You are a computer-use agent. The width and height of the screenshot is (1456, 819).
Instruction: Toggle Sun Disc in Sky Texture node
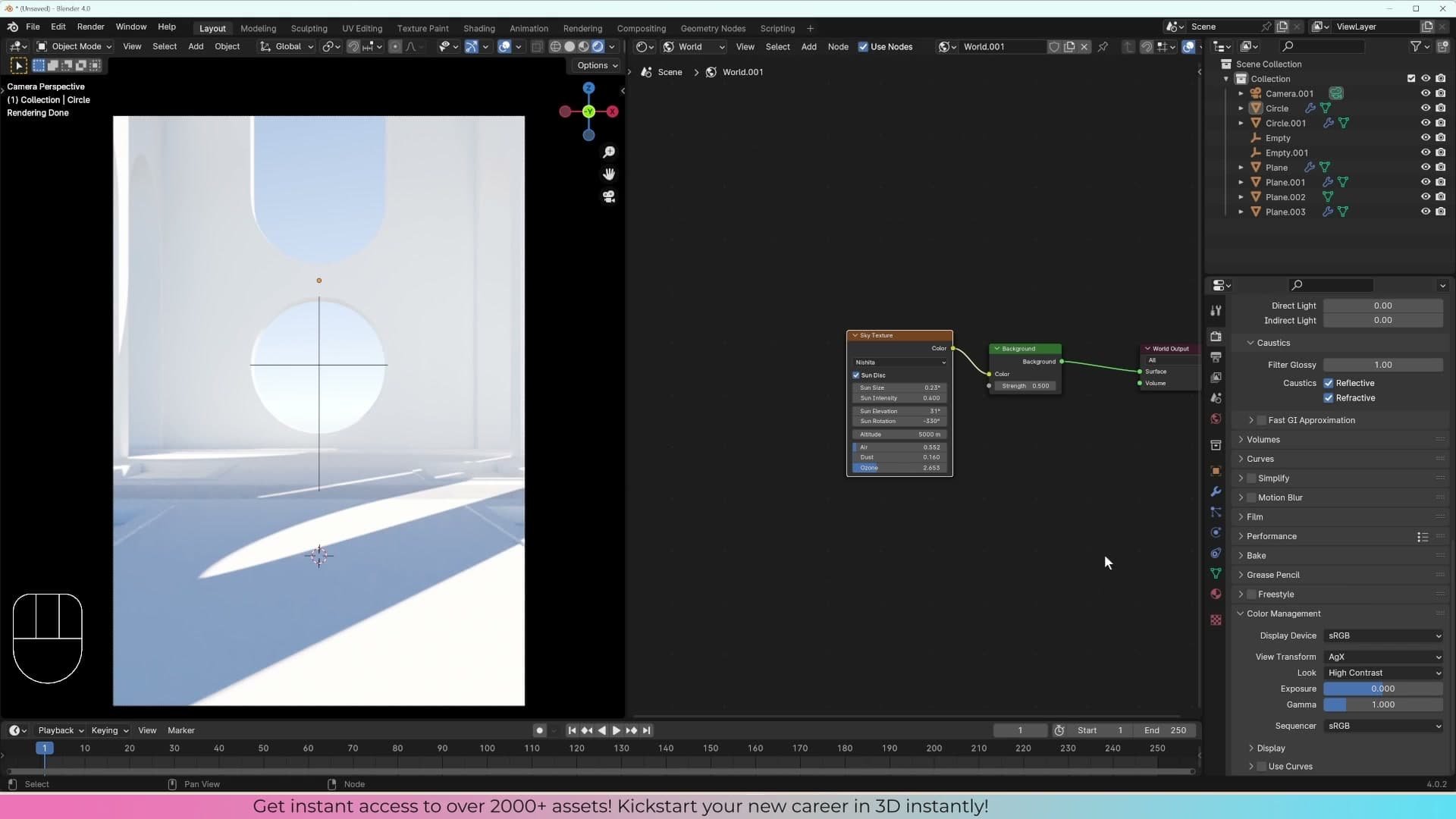coord(856,375)
